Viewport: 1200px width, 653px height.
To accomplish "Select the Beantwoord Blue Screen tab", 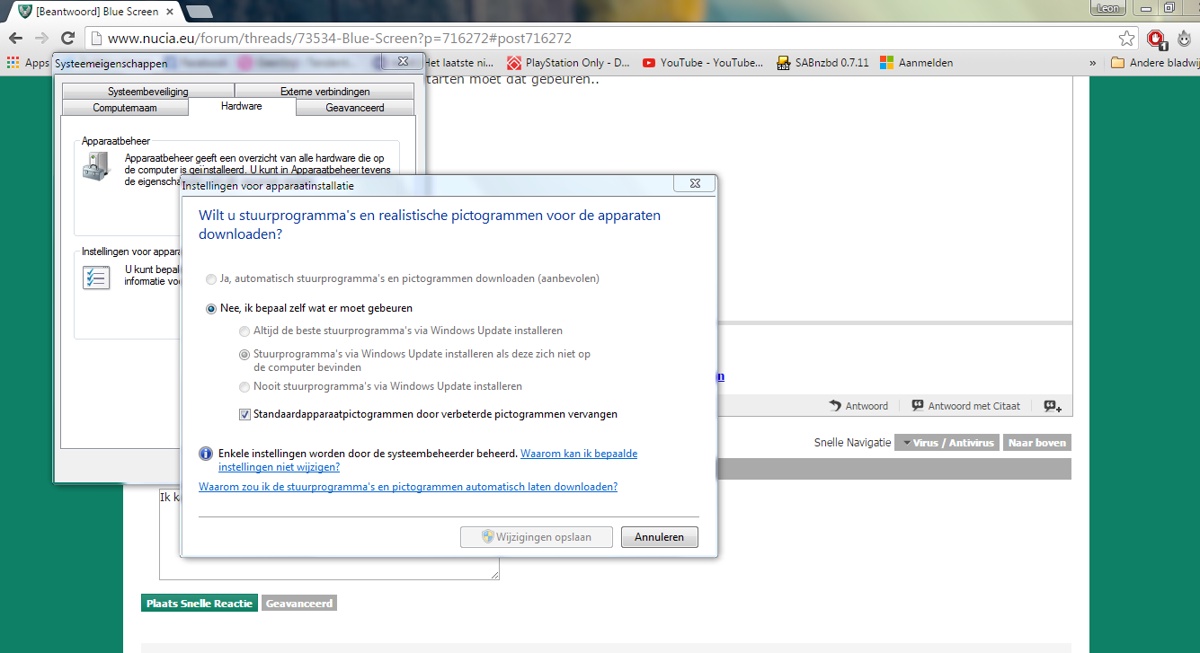I will pyautogui.click(x=95, y=11).
